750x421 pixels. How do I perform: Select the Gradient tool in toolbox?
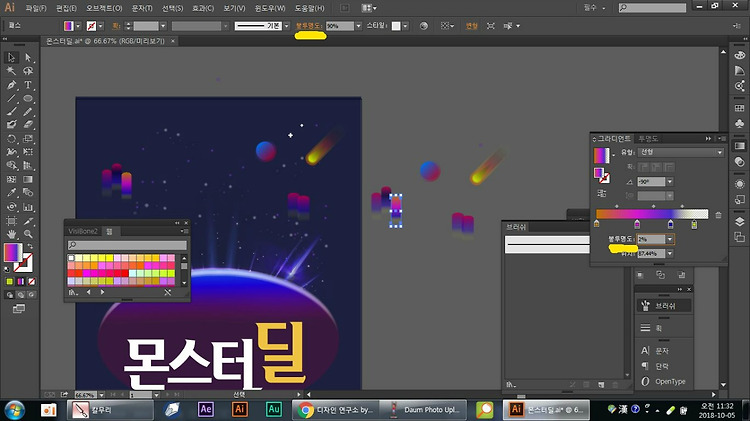click(28, 179)
